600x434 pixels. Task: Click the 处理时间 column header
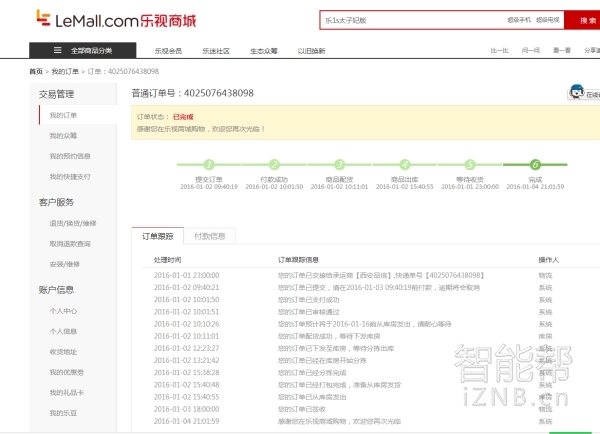168,260
